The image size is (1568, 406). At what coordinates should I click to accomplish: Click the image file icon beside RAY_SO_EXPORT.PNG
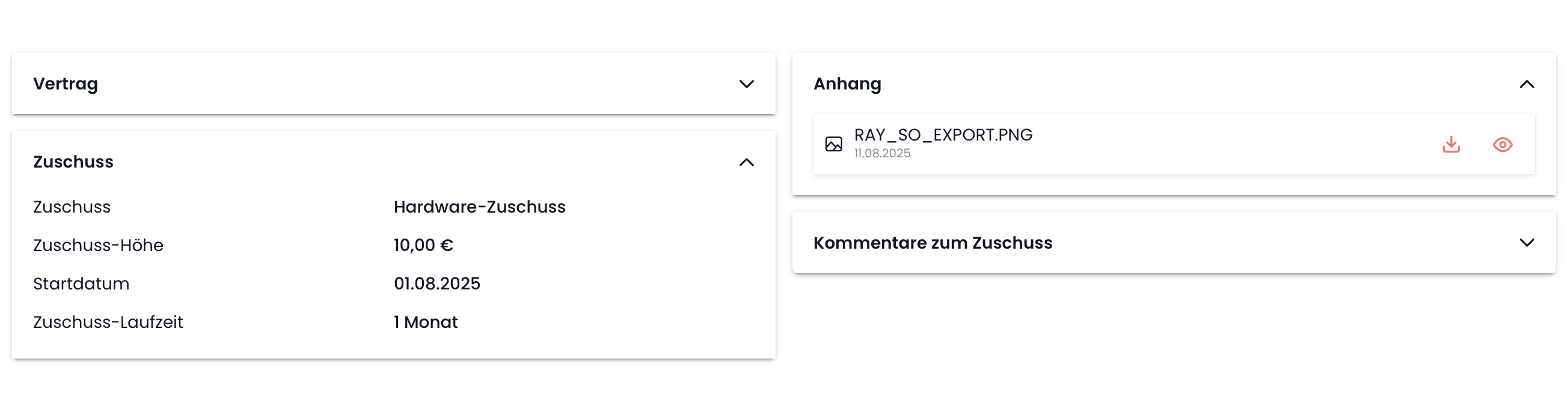click(x=833, y=145)
